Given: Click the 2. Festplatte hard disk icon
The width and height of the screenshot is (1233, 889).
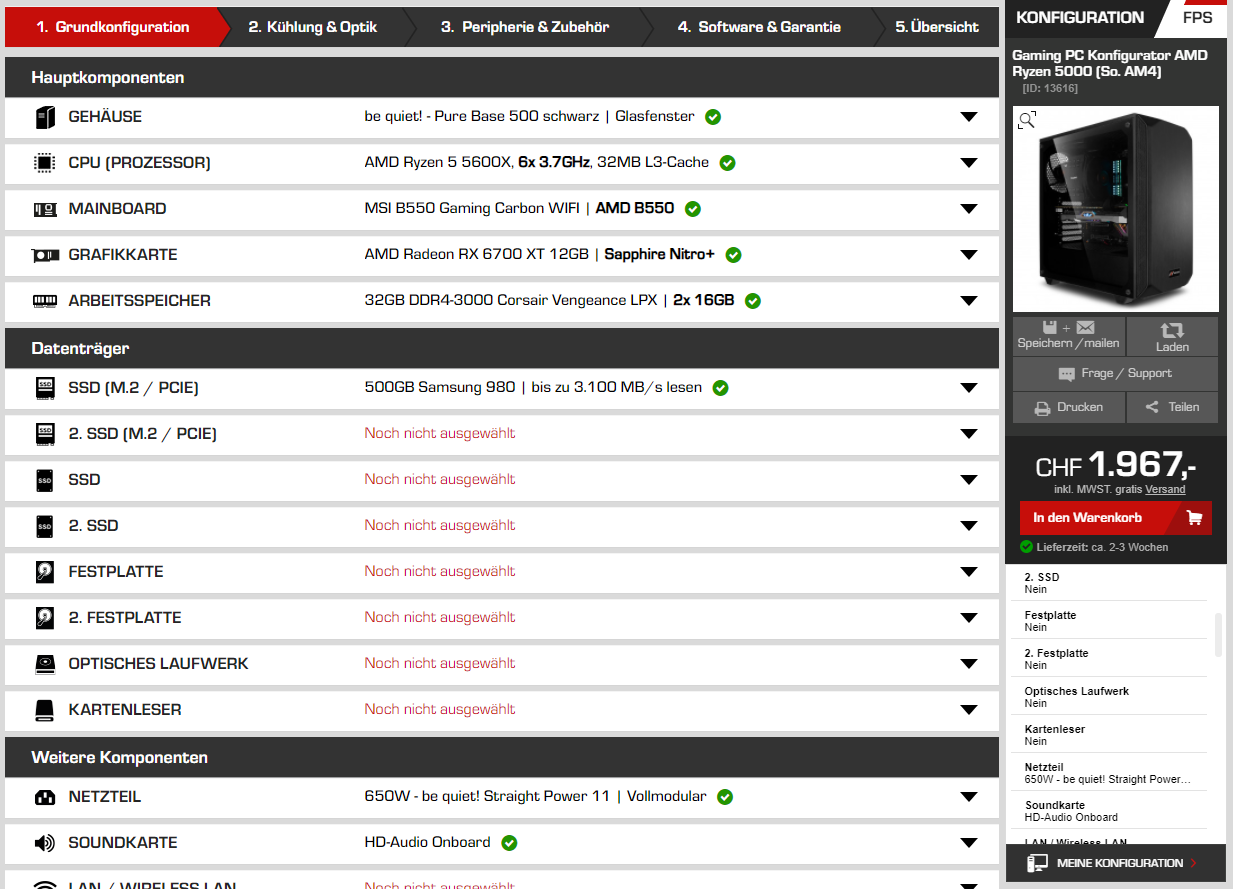Looking at the screenshot, I should (45, 618).
